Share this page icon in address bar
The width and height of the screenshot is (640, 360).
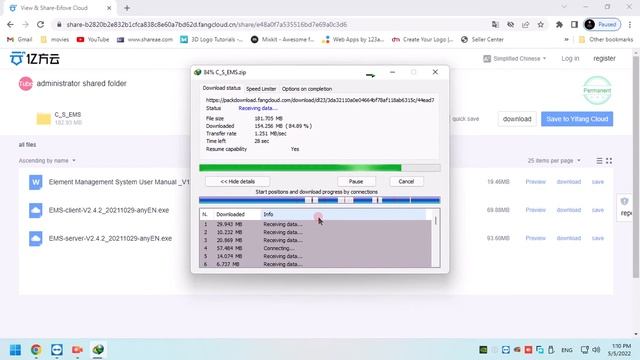point(525,24)
